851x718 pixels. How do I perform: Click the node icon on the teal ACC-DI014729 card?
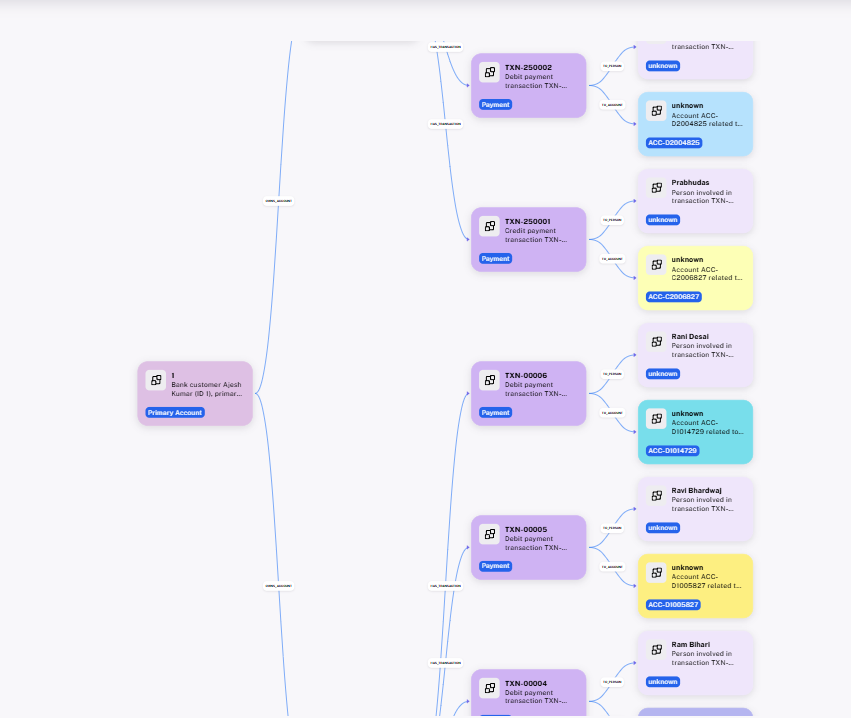(x=657, y=418)
